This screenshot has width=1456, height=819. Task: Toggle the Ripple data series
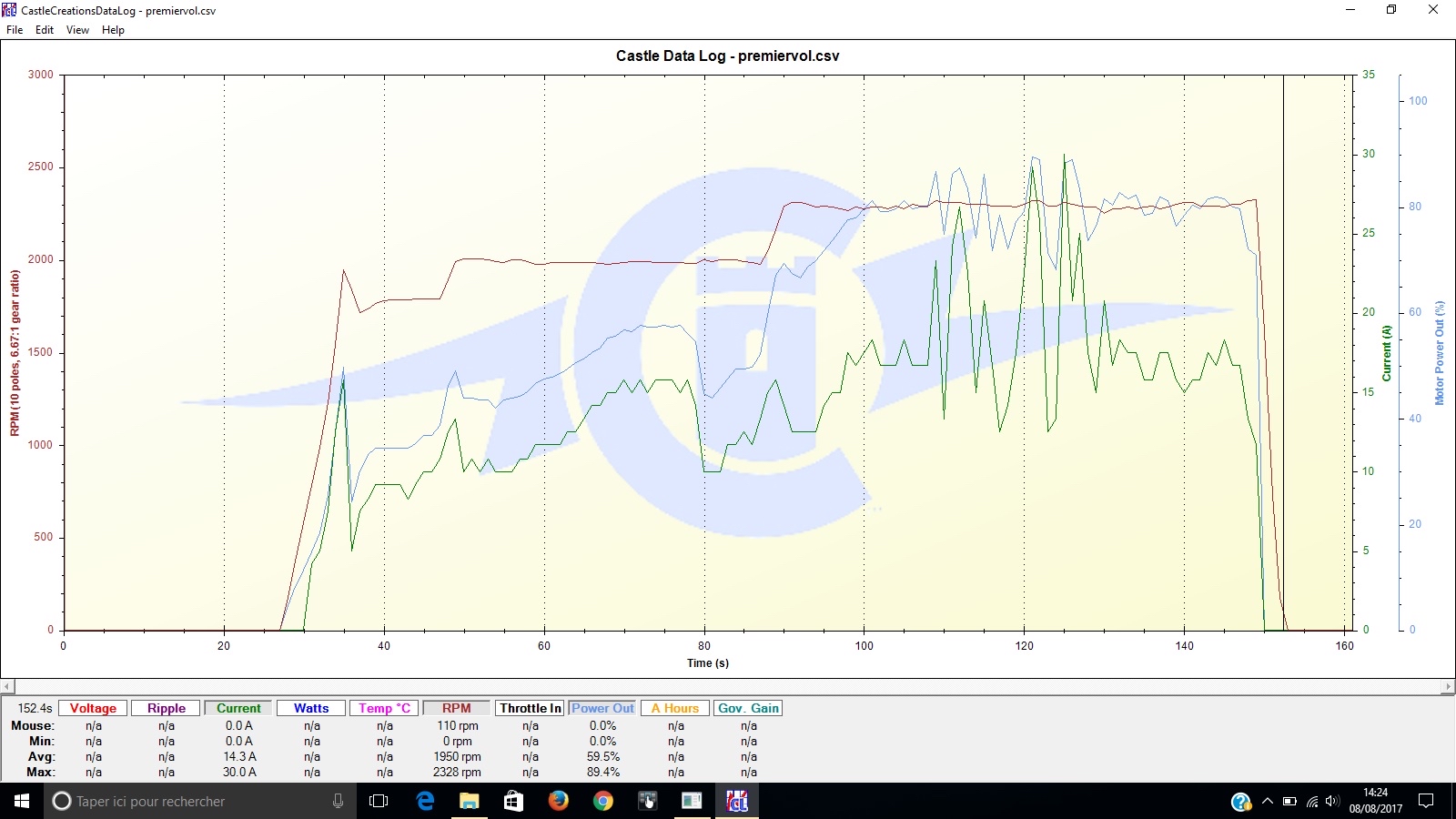pos(166,708)
